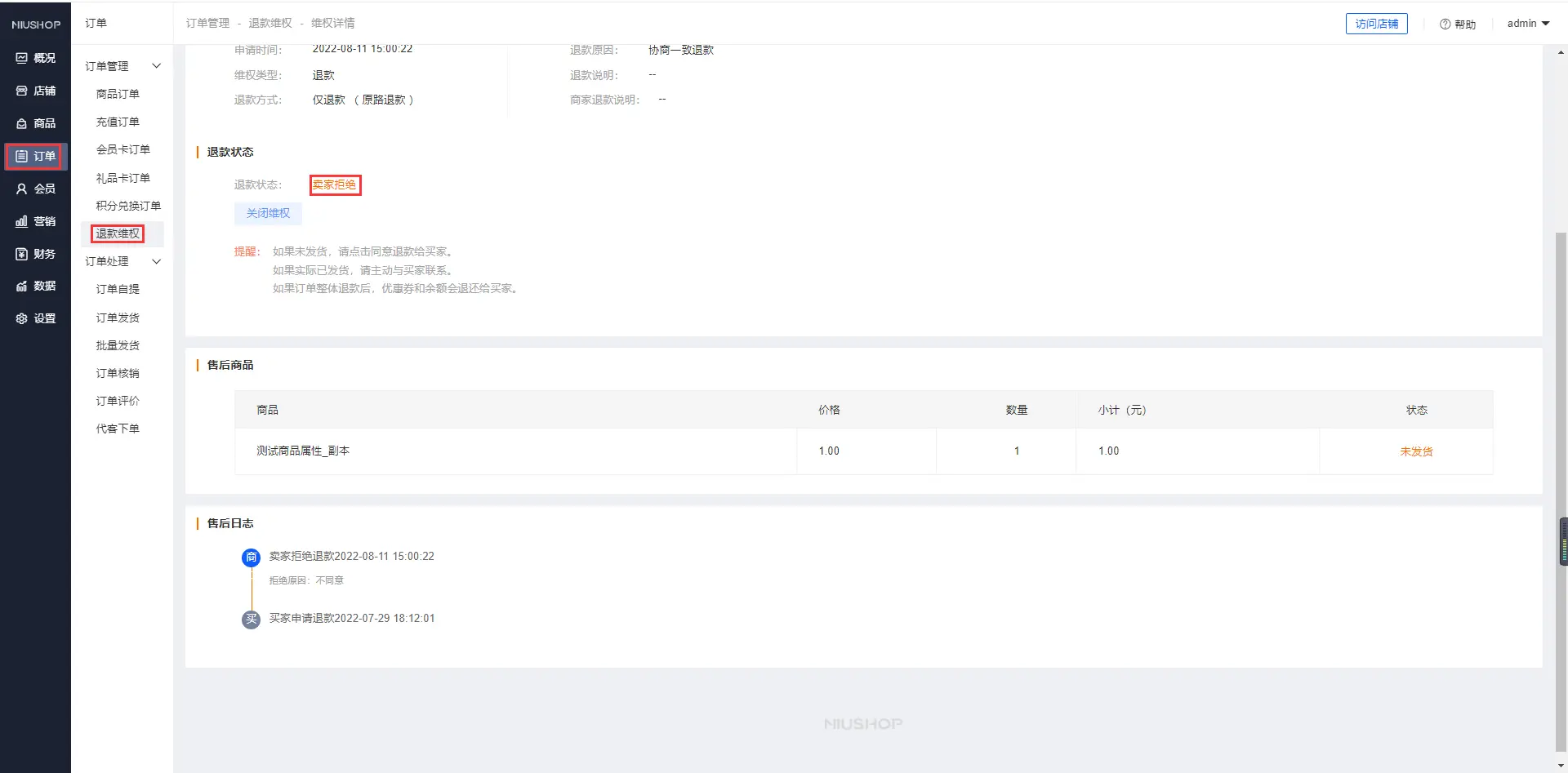Open 订单发货 submenu item
The width and height of the screenshot is (1568, 773).
click(118, 318)
